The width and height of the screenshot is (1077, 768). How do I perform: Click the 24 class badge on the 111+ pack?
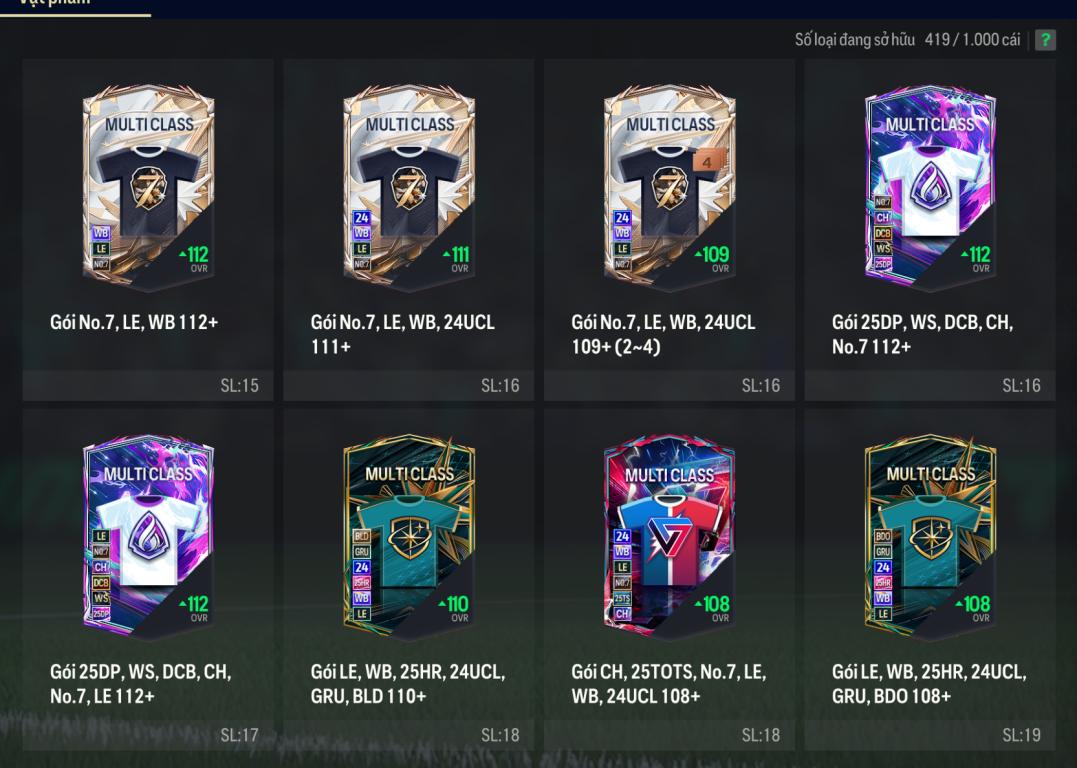[x=362, y=218]
